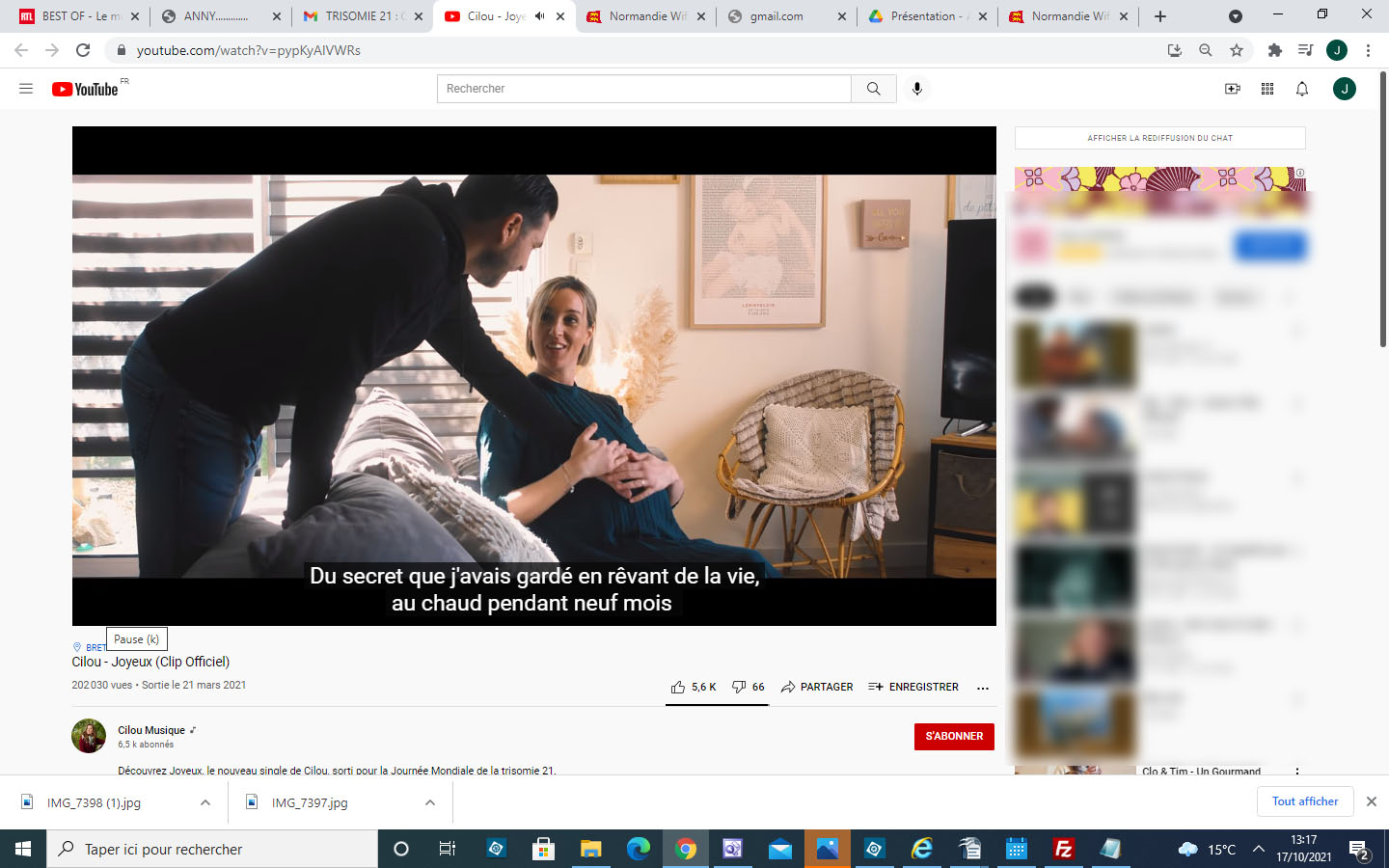Go to YouTube home via the logo
Image resolution: width=1389 pixels, height=868 pixels.
click(85, 89)
